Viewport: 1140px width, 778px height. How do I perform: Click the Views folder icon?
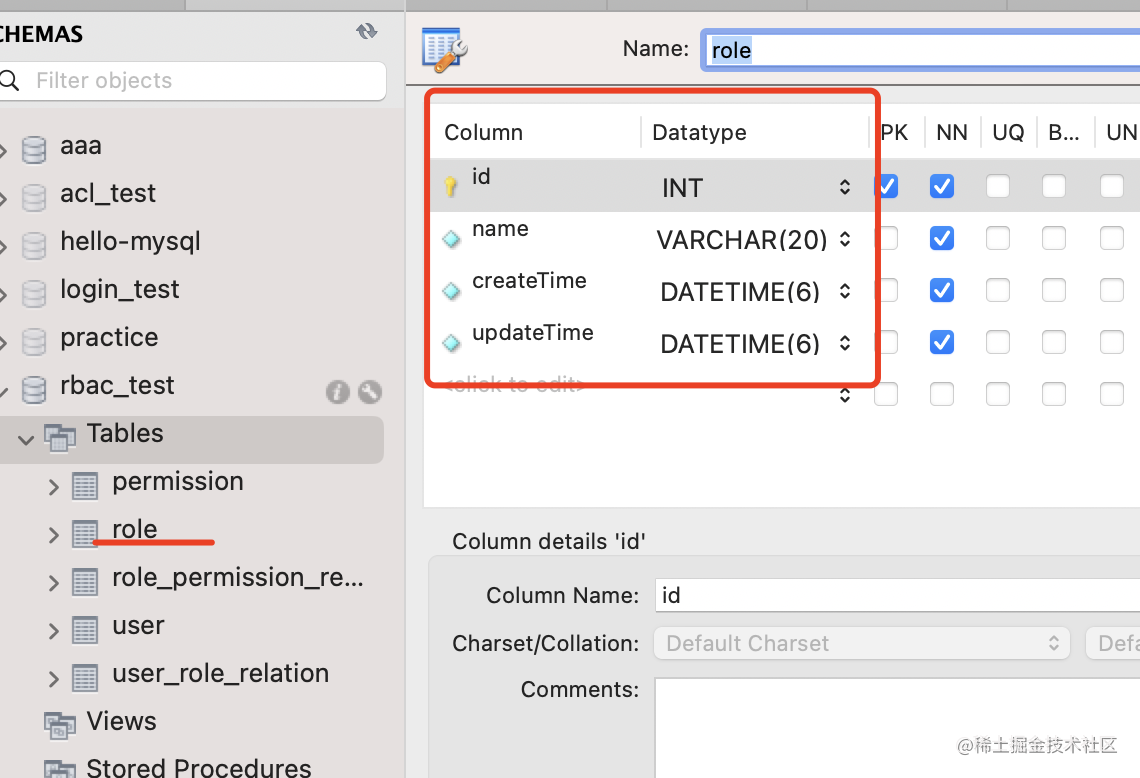pos(60,724)
